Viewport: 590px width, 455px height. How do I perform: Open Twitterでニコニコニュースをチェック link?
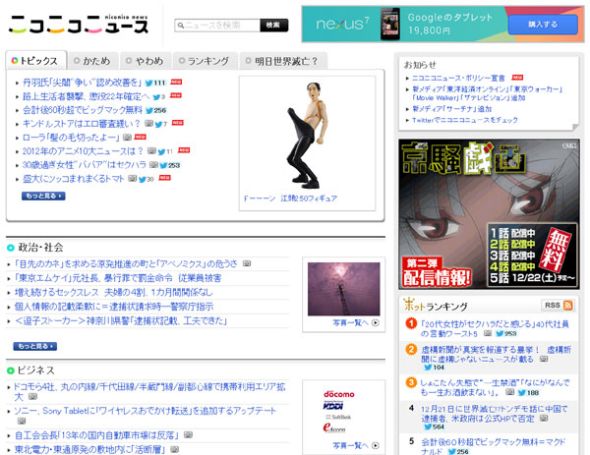[x=465, y=120]
